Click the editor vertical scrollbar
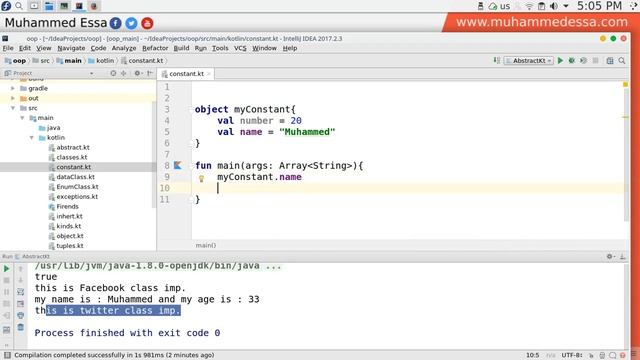Viewport: 640px width, 360px height. point(627,155)
